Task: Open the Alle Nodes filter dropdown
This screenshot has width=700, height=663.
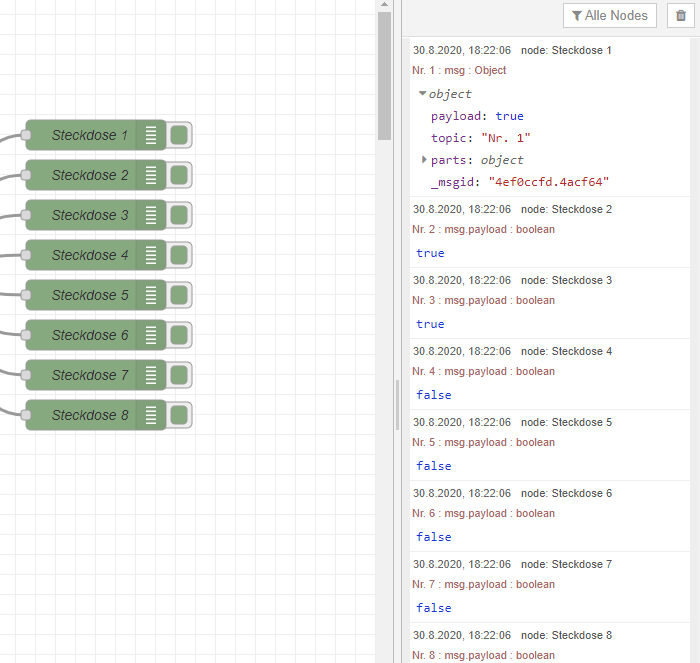Action: (x=609, y=16)
